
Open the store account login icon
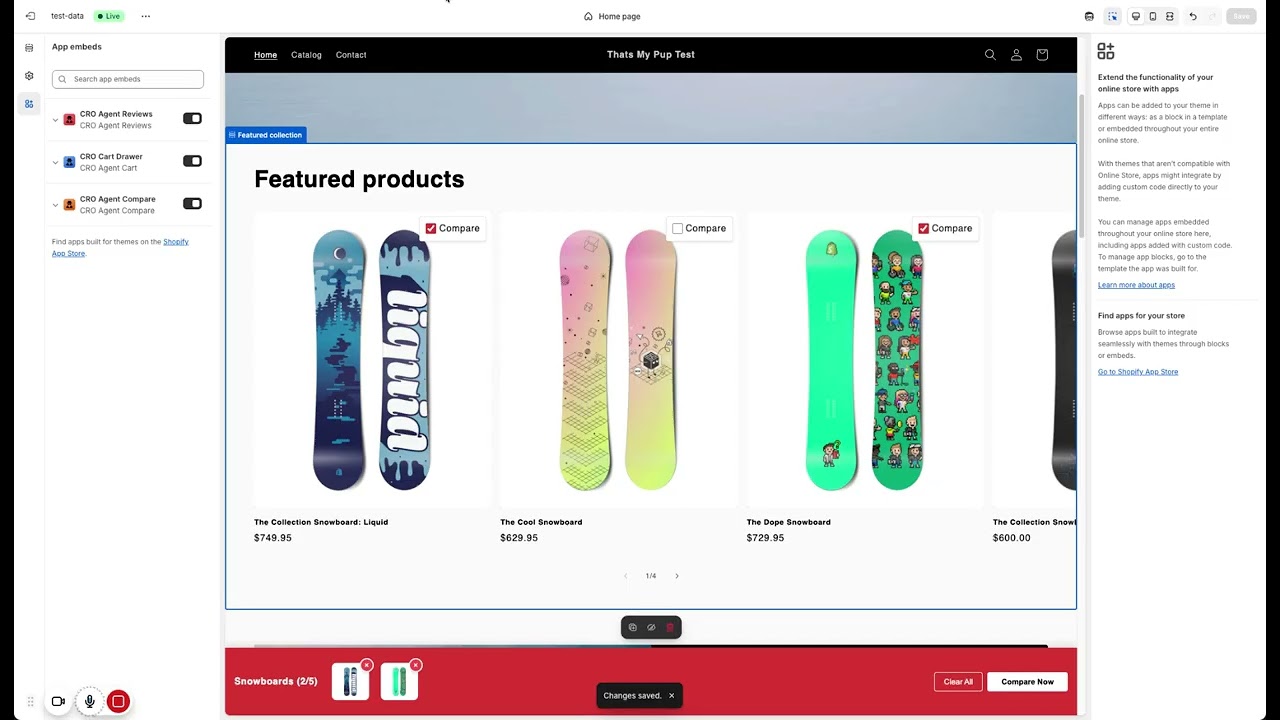point(1016,55)
